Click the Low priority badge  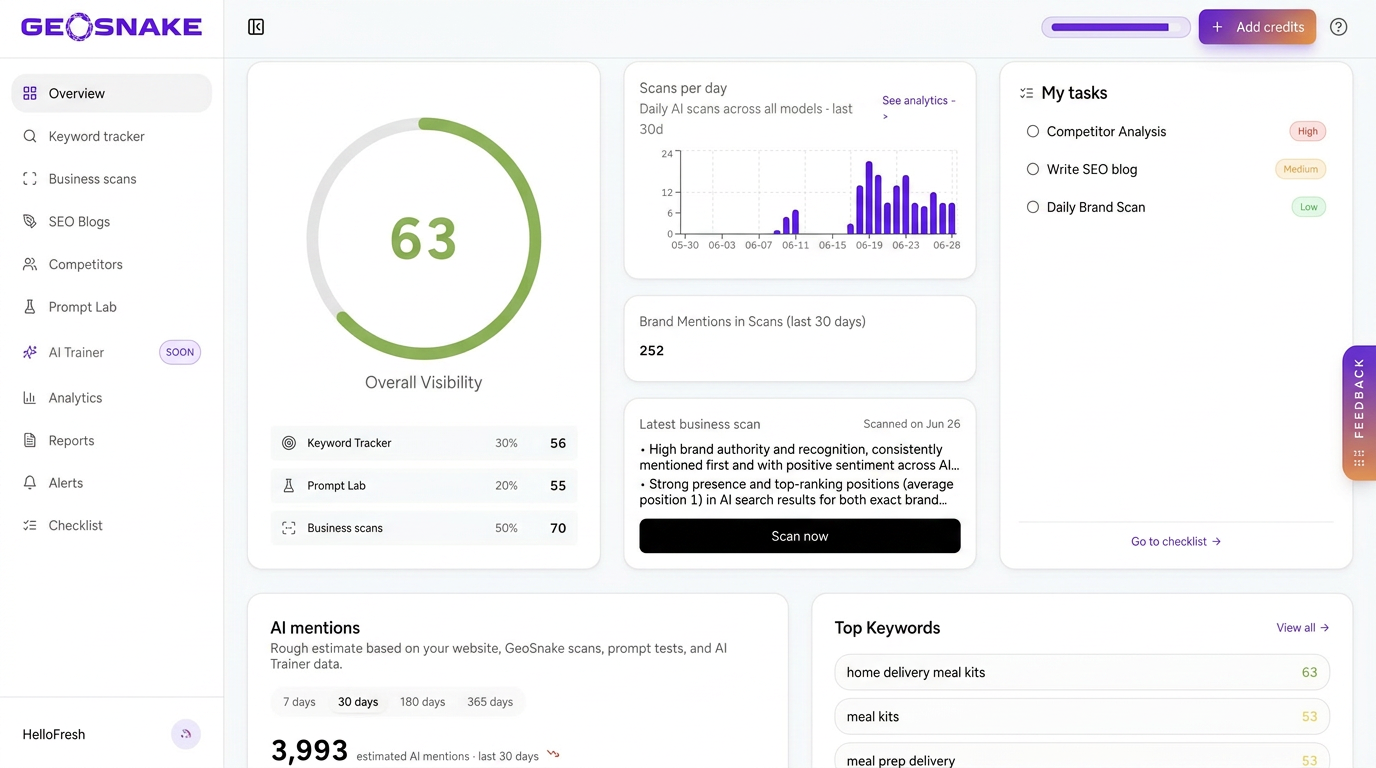click(x=1308, y=207)
